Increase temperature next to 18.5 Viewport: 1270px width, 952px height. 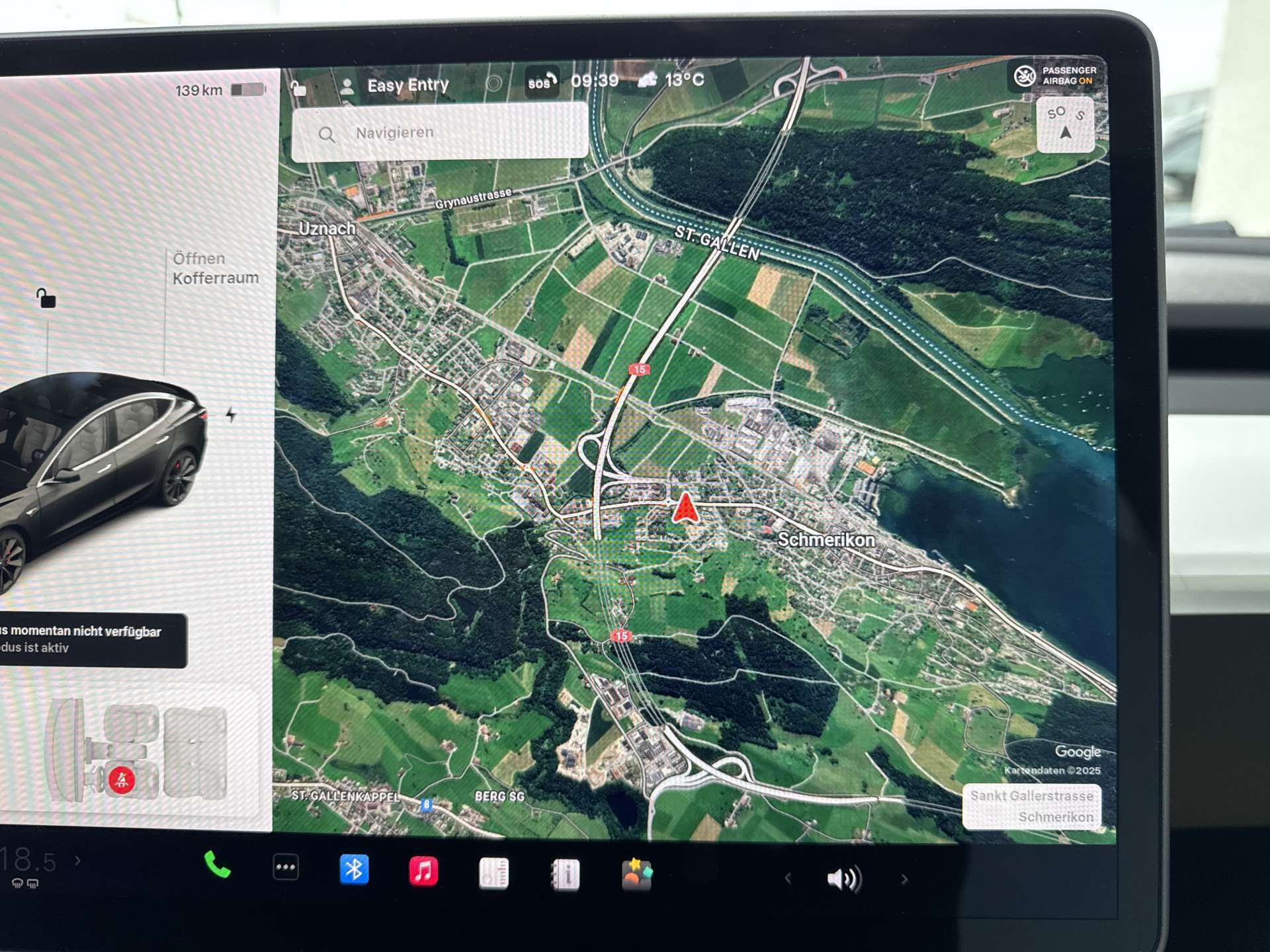click(x=78, y=861)
